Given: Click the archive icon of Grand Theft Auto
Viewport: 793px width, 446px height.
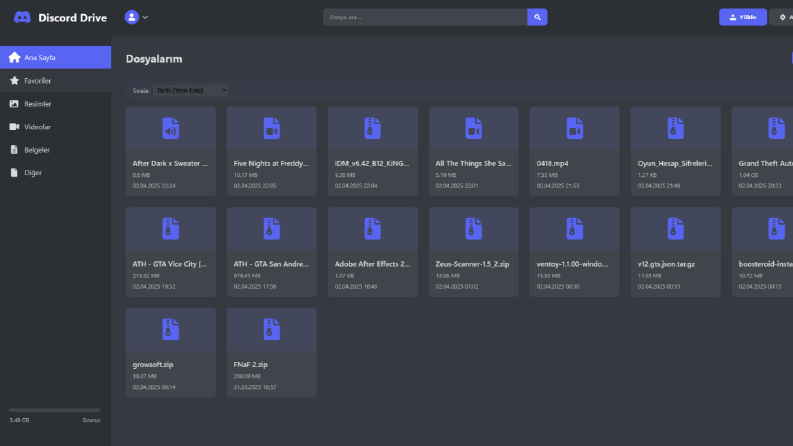Looking at the screenshot, I should [x=776, y=128].
